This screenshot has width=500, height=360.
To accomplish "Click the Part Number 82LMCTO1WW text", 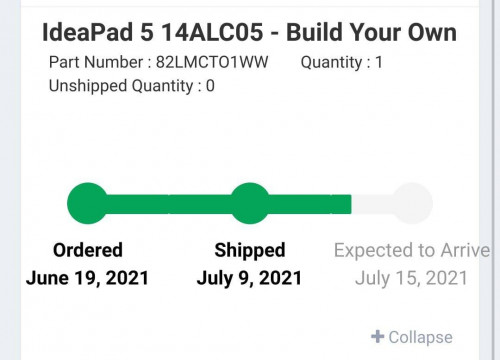I will coord(158,62).
